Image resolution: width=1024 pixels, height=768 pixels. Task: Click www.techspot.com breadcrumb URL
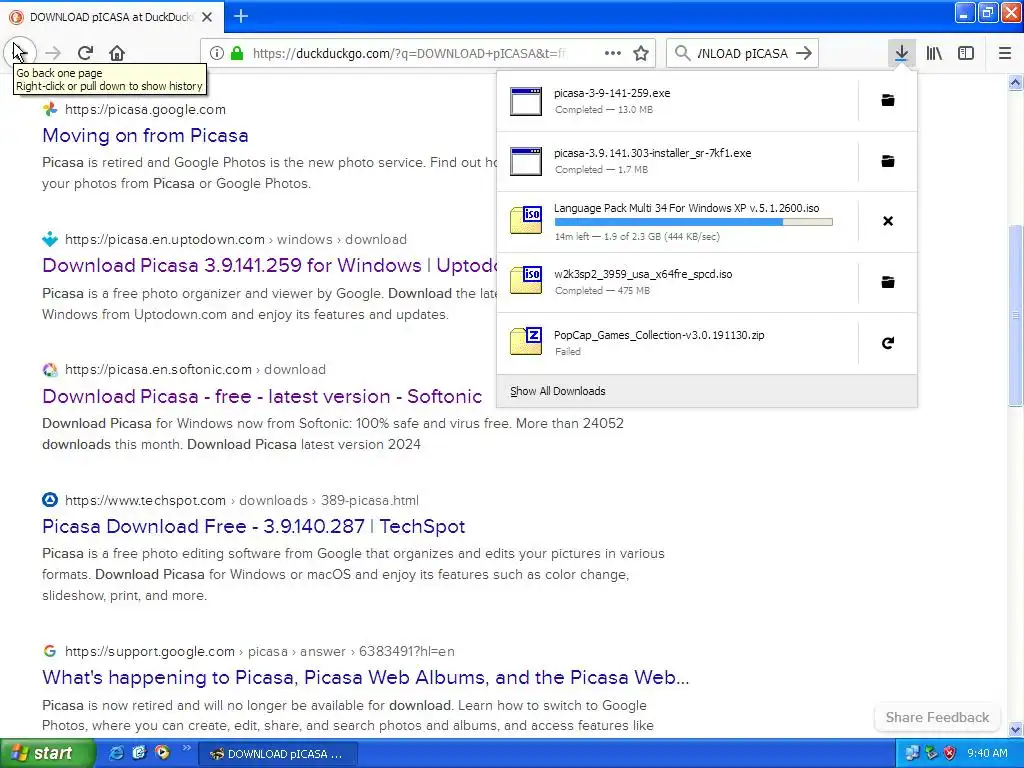click(x=242, y=500)
